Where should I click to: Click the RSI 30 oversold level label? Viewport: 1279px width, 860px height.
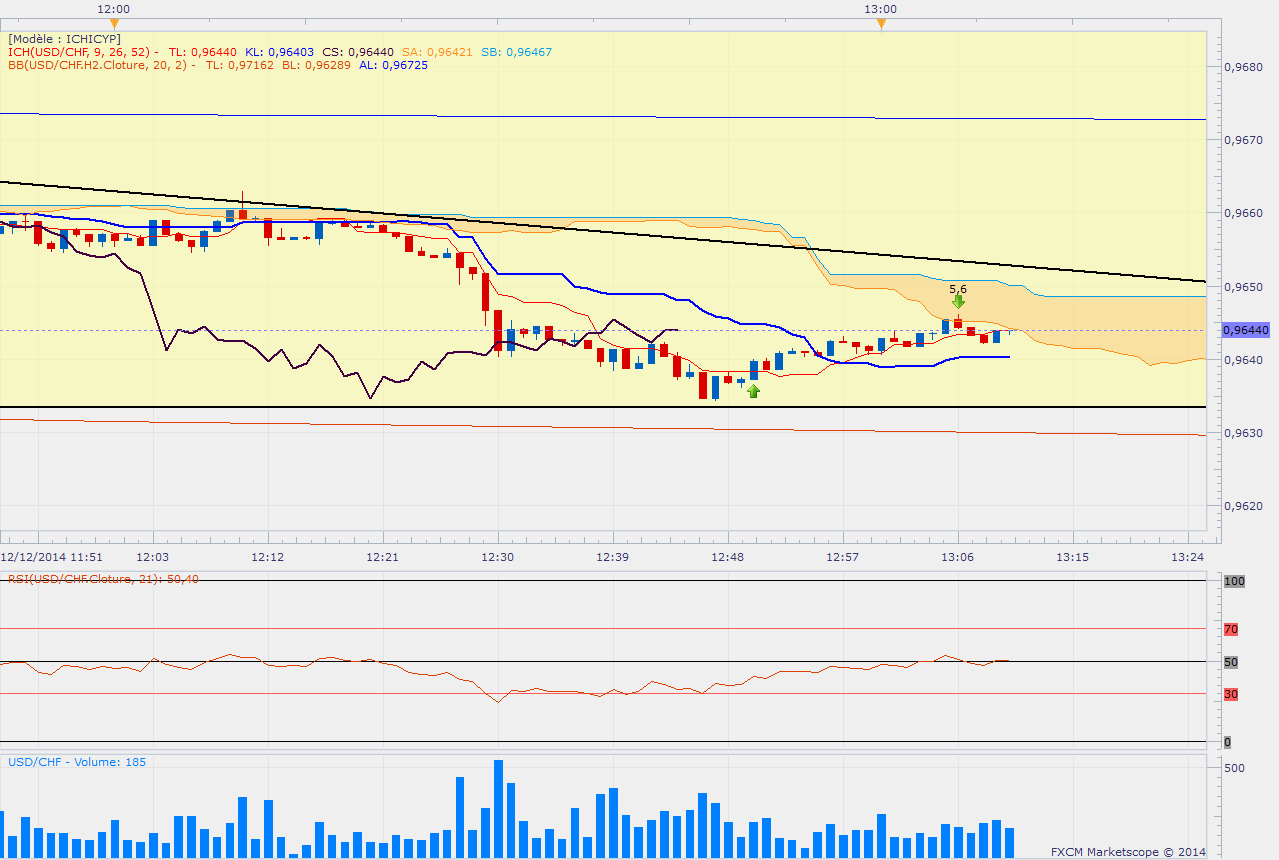click(x=1231, y=694)
